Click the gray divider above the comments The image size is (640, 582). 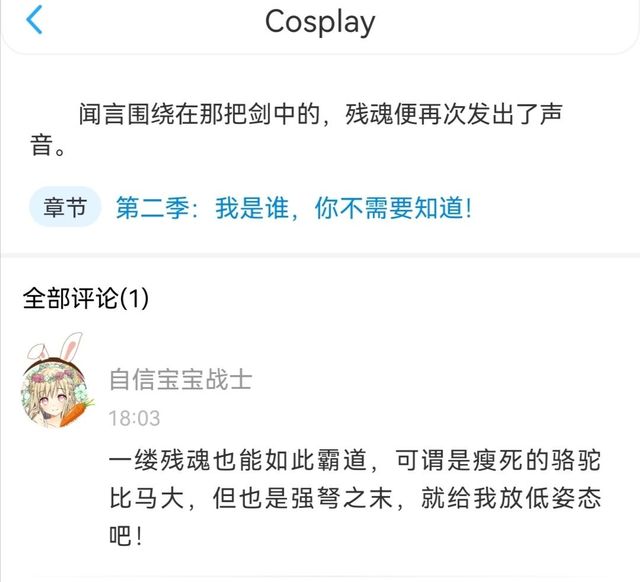[x=320, y=255]
